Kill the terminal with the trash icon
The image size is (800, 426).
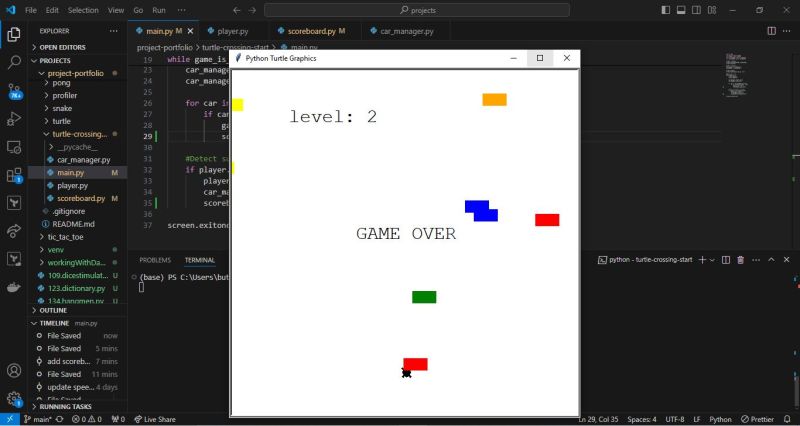[741, 260]
